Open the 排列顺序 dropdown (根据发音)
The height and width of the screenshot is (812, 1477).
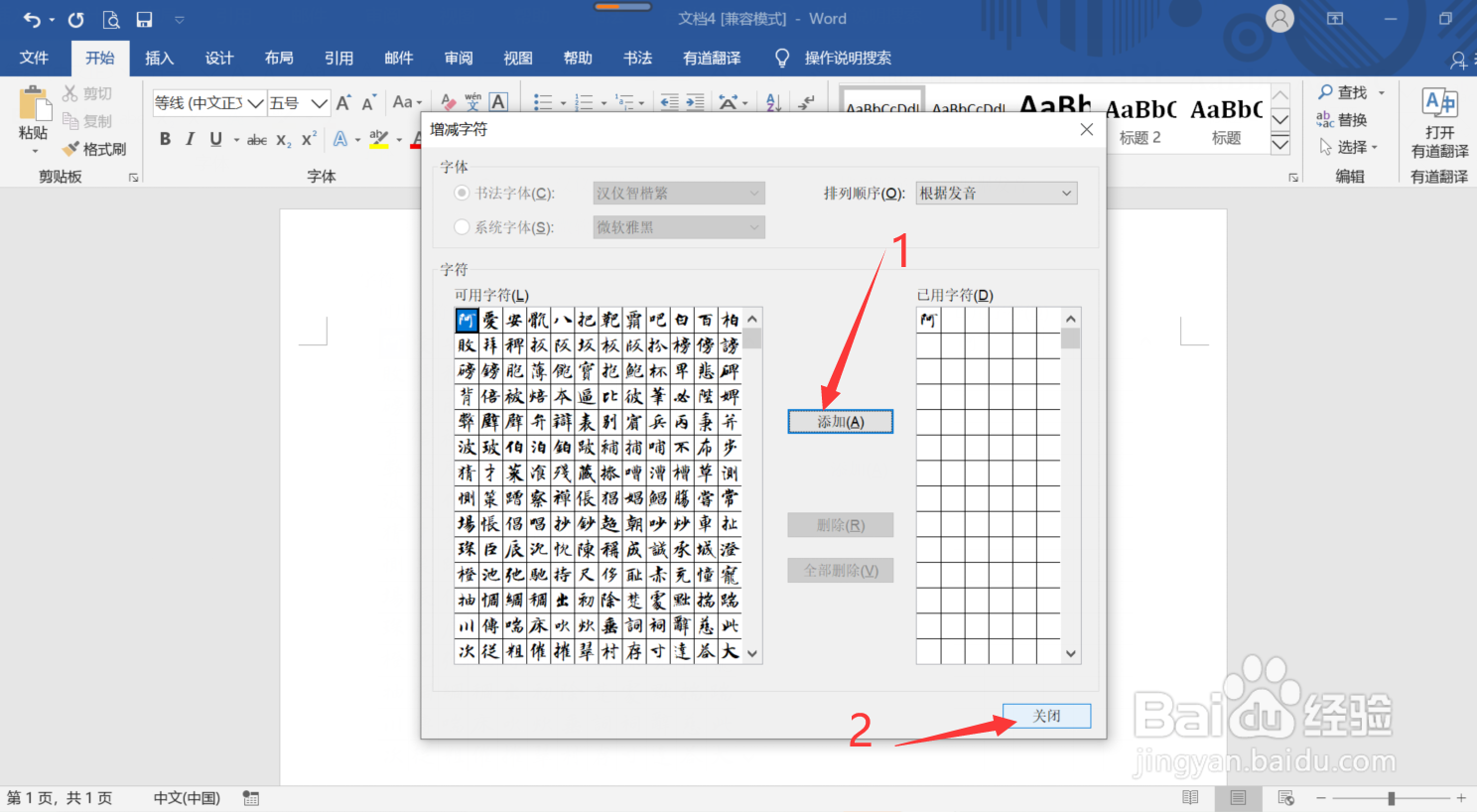pyautogui.click(x=997, y=193)
